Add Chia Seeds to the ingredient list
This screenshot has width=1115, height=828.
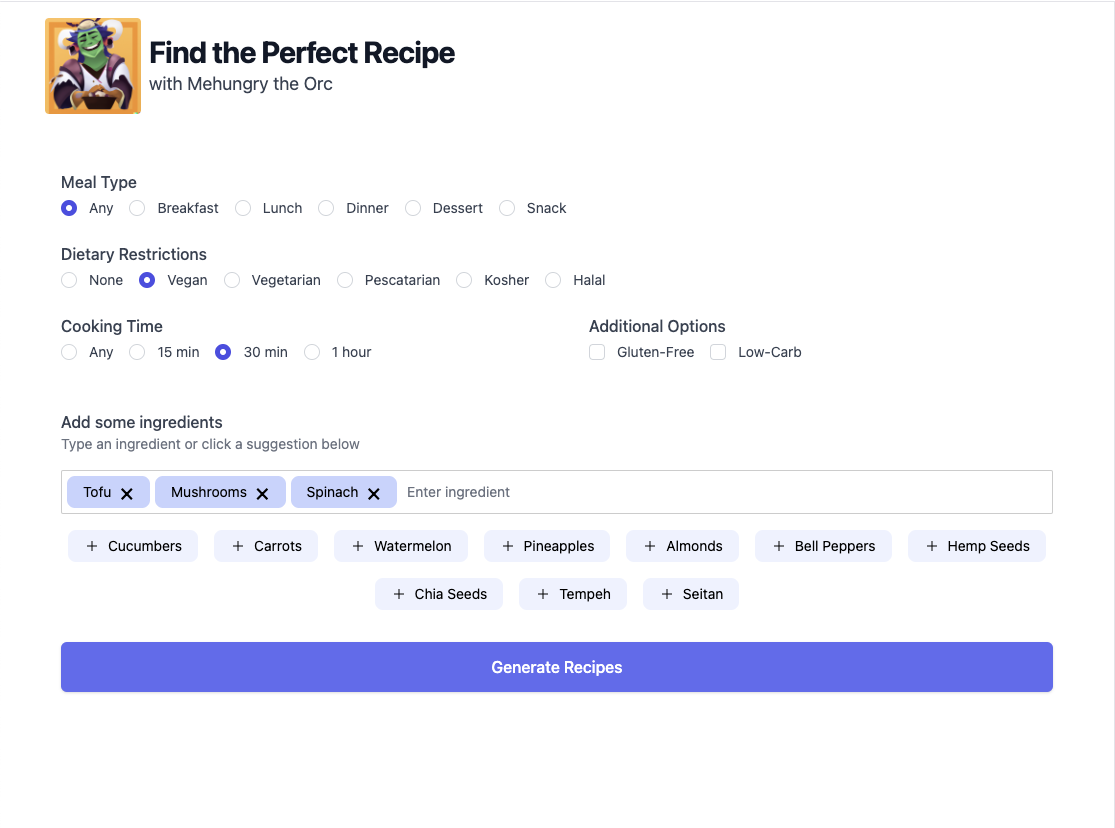(x=438, y=593)
